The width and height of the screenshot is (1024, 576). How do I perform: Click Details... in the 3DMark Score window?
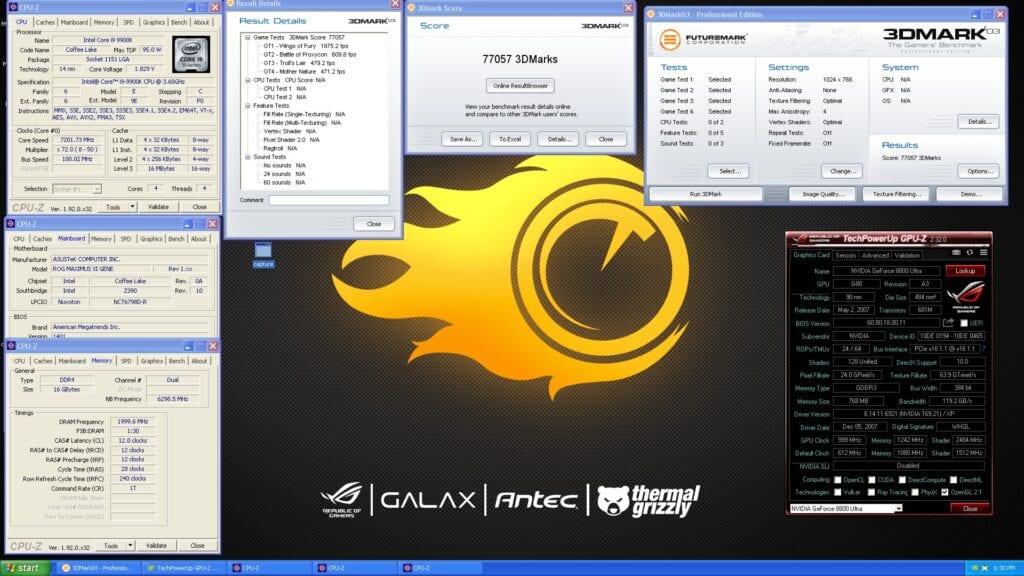pos(559,139)
